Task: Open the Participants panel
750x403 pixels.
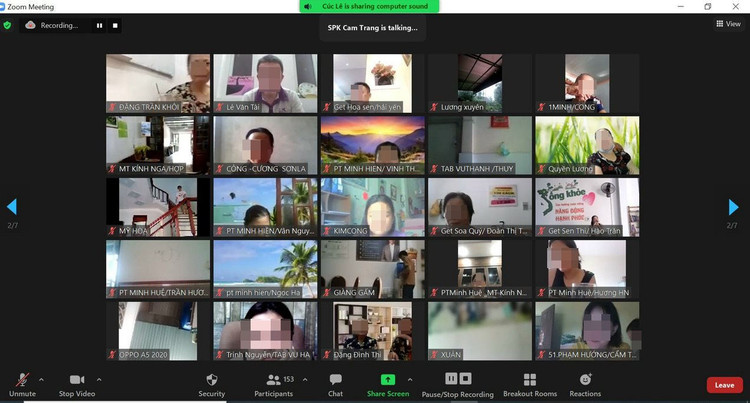Action: [x=274, y=385]
